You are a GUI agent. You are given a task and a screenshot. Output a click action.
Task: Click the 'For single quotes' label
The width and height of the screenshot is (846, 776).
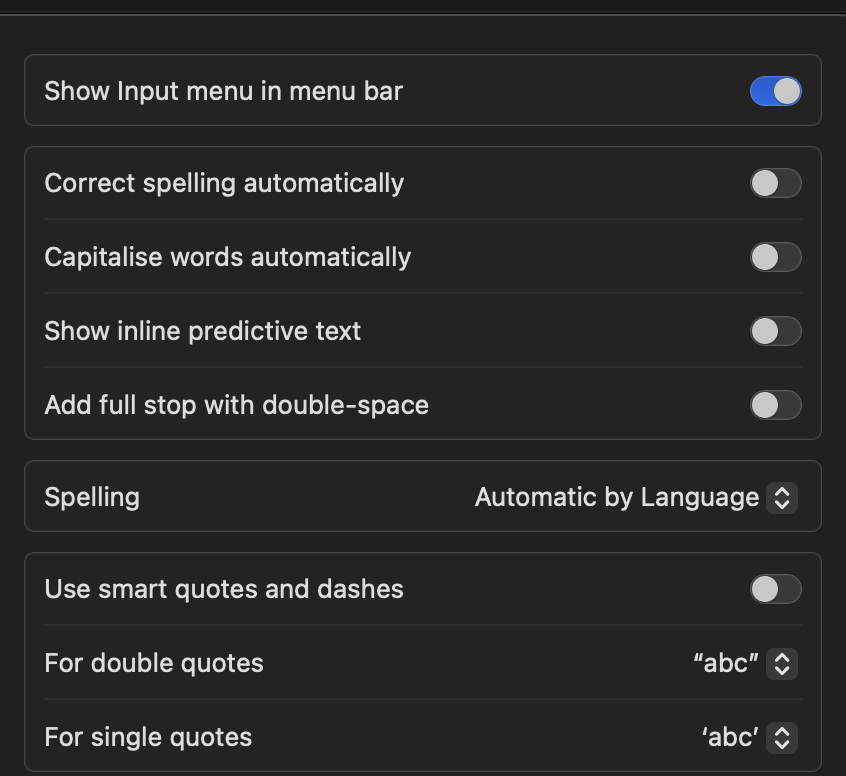148,737
